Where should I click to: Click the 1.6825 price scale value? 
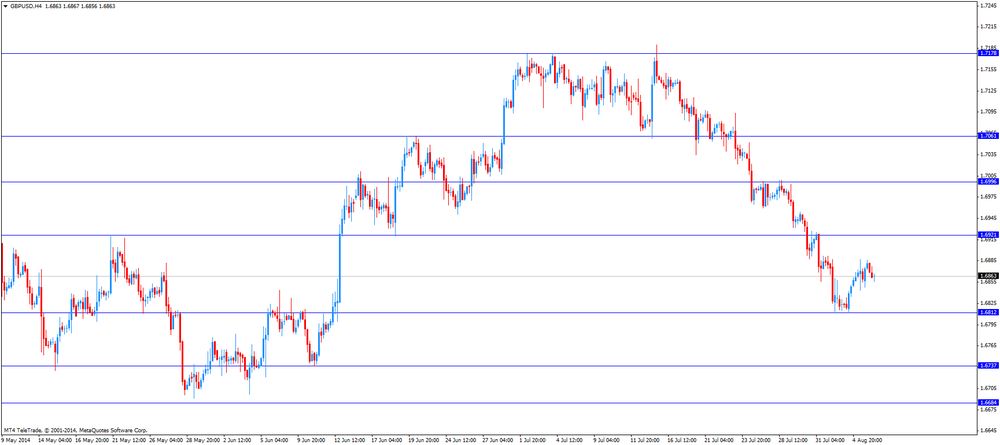point(988,303)
